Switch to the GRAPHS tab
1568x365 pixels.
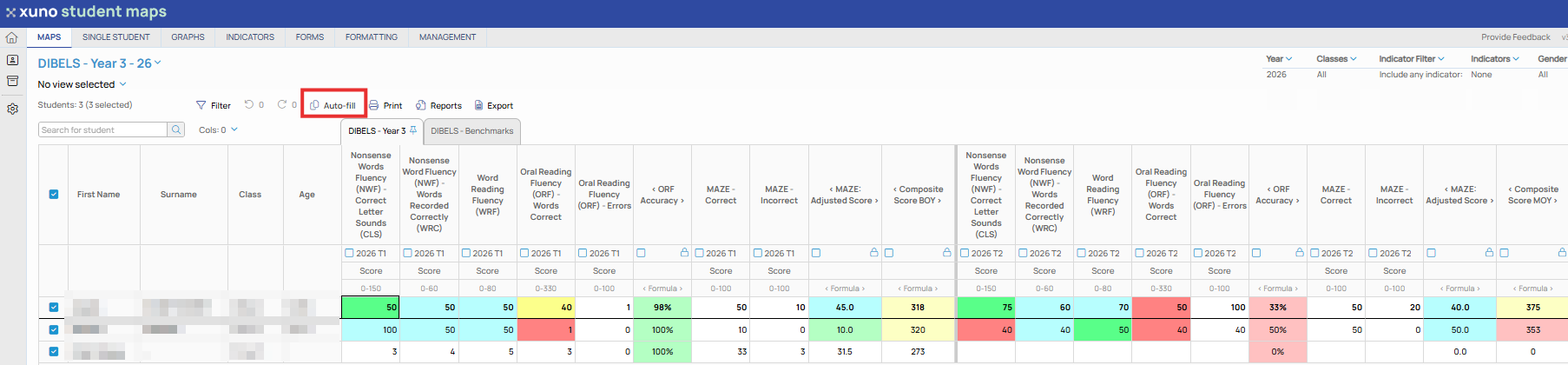pyautogui.click(x=188, y=37)
